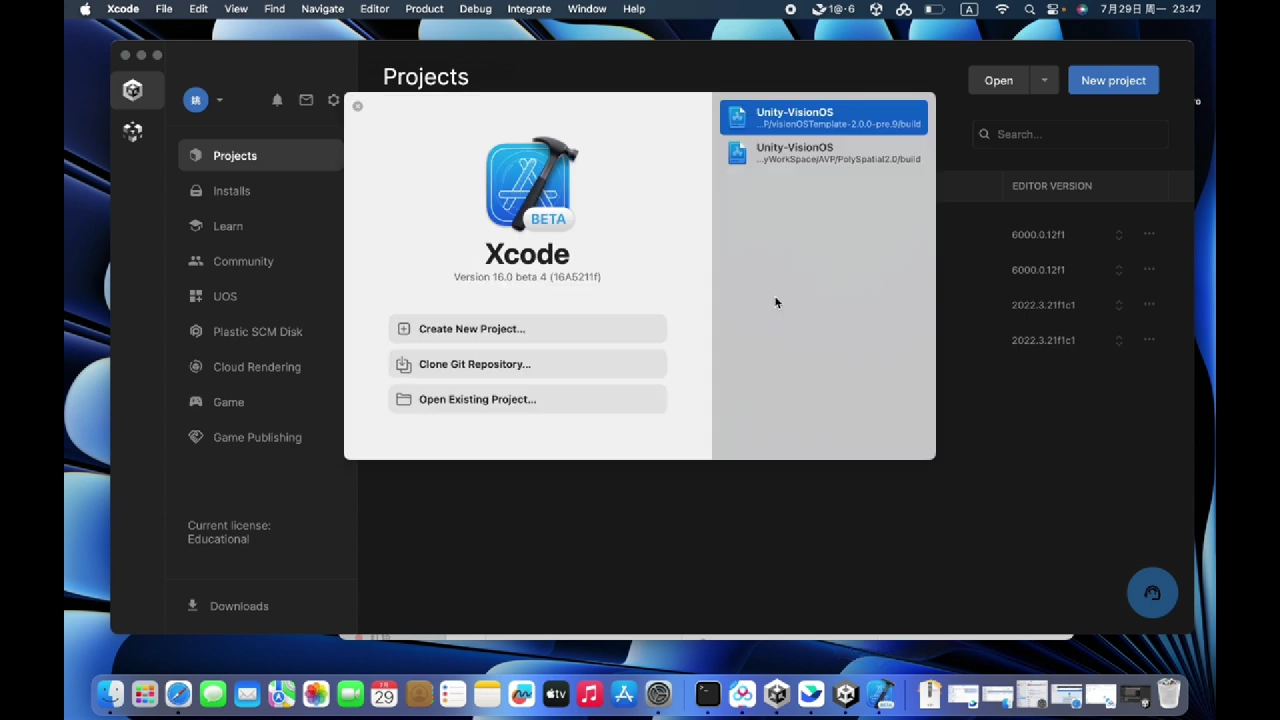Click Unity Hub settings gear icon
The image size is (1280, 720).
tap(334, 100)
